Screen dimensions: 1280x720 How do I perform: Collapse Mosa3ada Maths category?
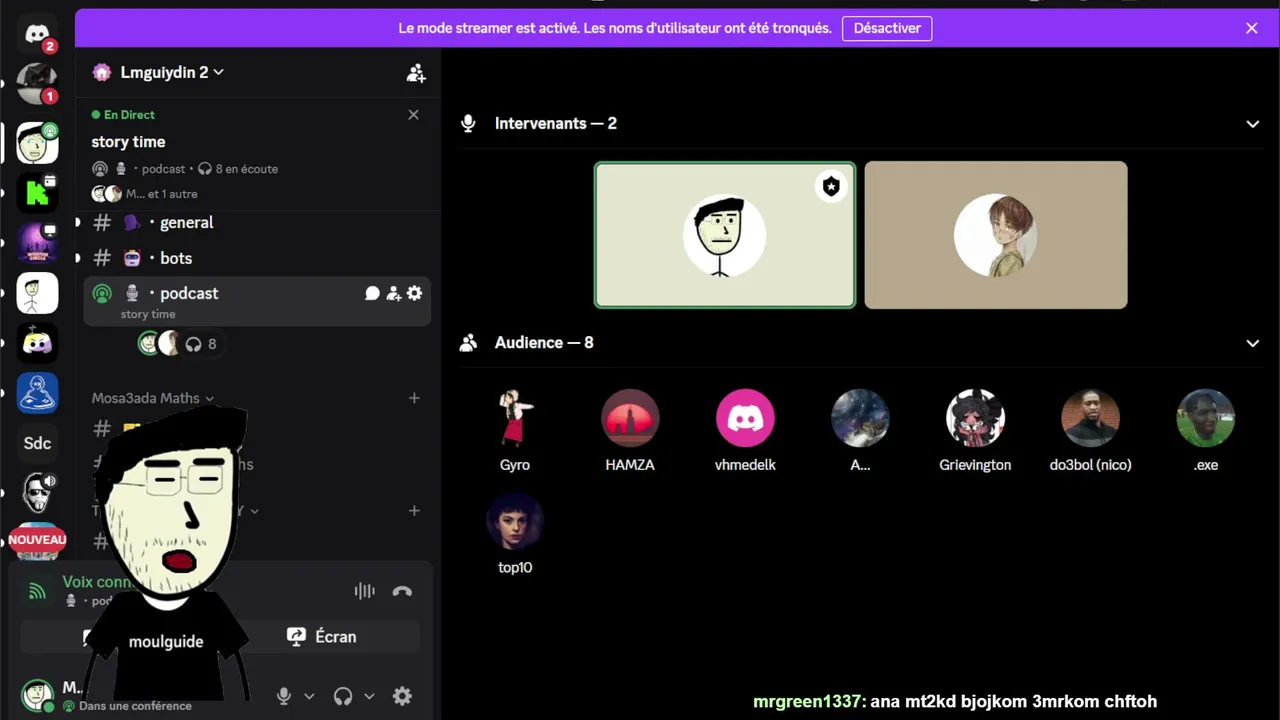[x=153, y=398]
